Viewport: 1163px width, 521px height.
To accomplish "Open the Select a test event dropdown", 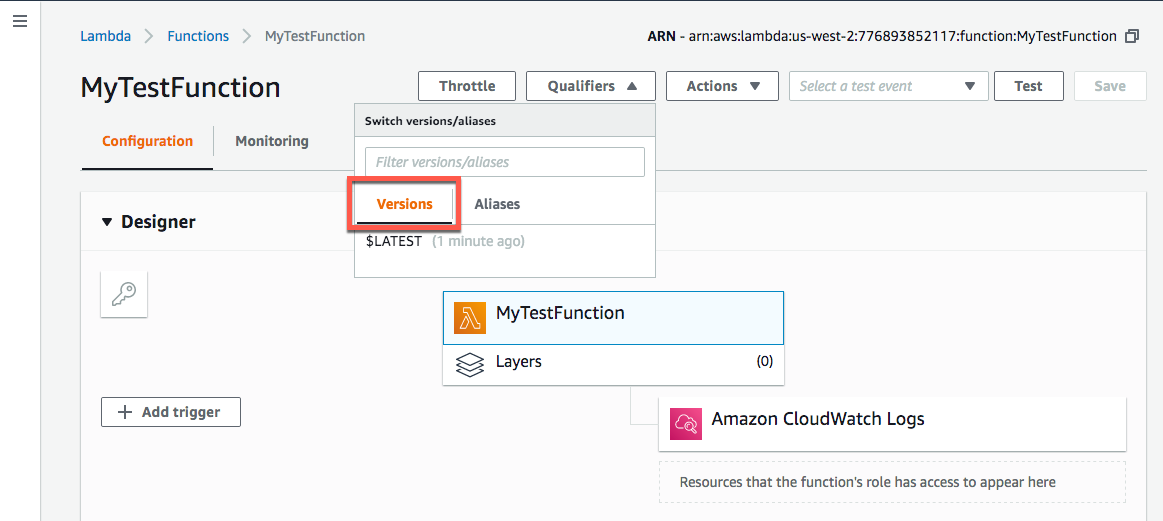I will click(x=888, y=86).
